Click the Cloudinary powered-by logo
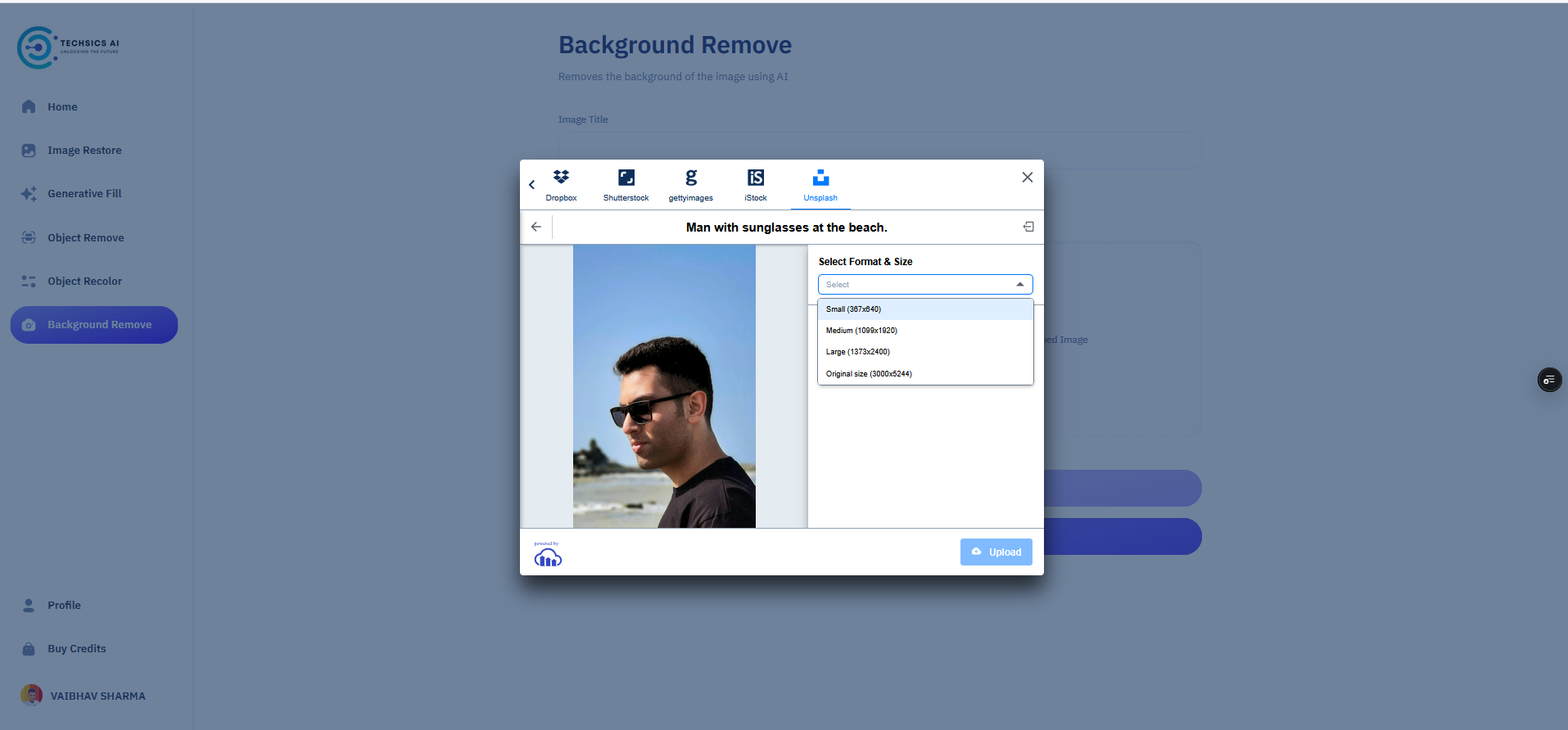Viewport: 1568px width, 730px height. (x=548, y=555)
